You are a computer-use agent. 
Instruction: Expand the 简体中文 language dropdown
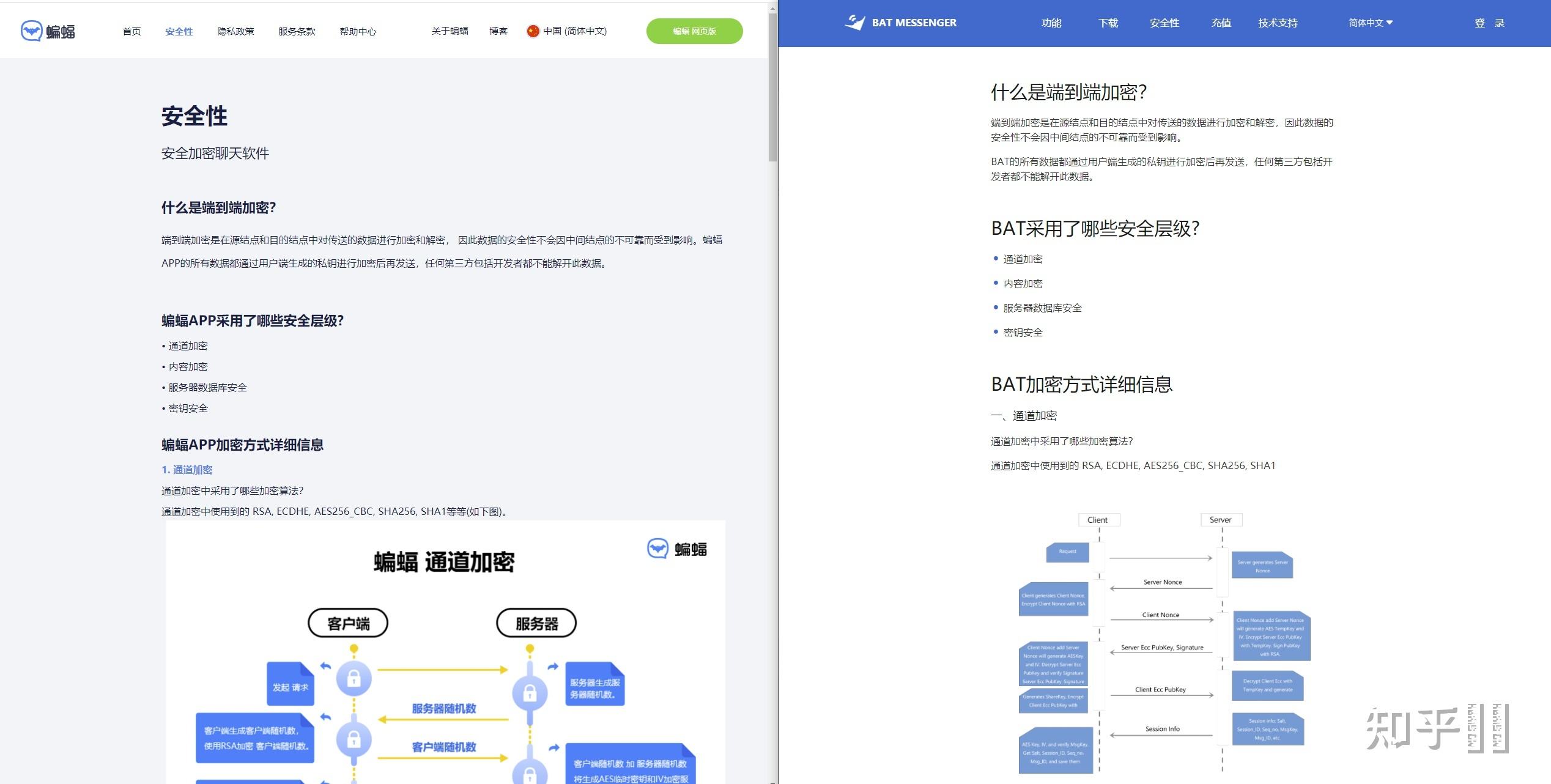click(x=1371, y=23)
